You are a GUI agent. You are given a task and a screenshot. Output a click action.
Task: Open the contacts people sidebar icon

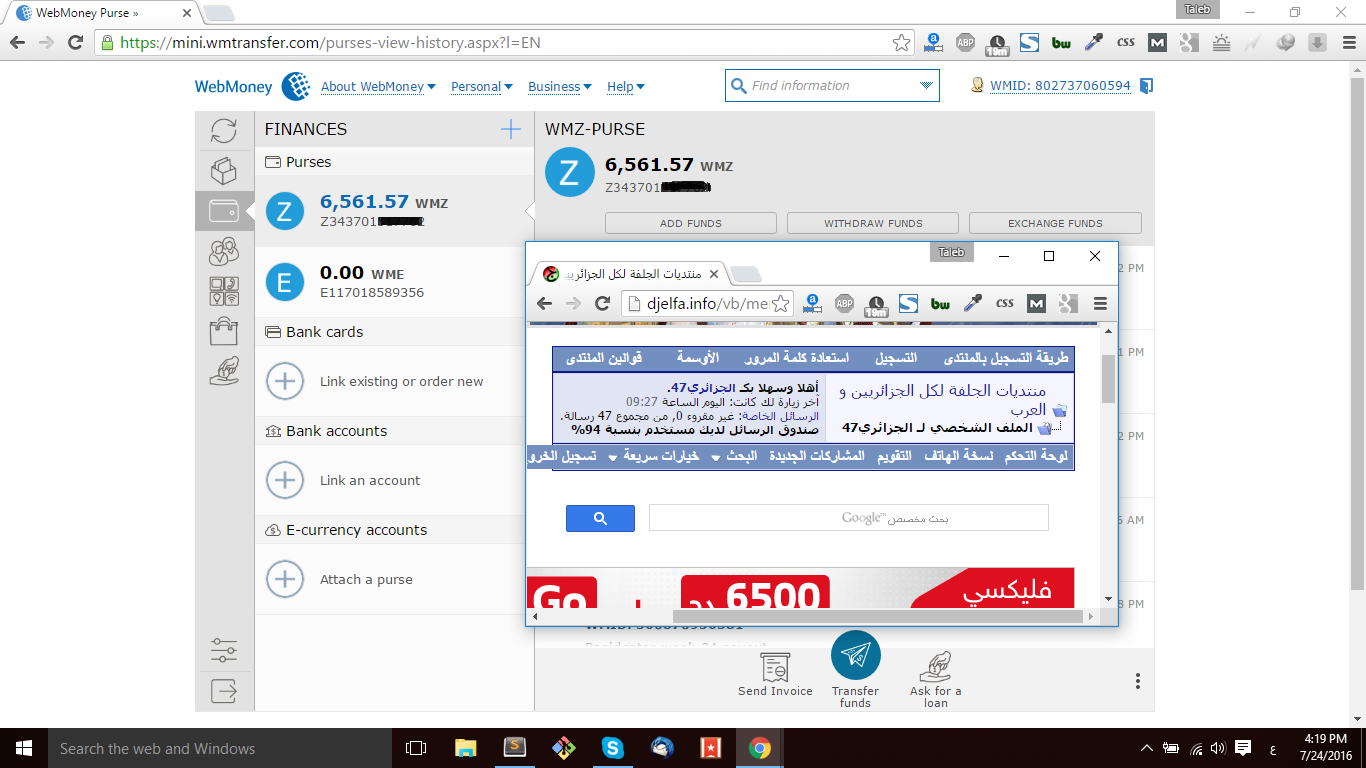[x=224, y=251]
